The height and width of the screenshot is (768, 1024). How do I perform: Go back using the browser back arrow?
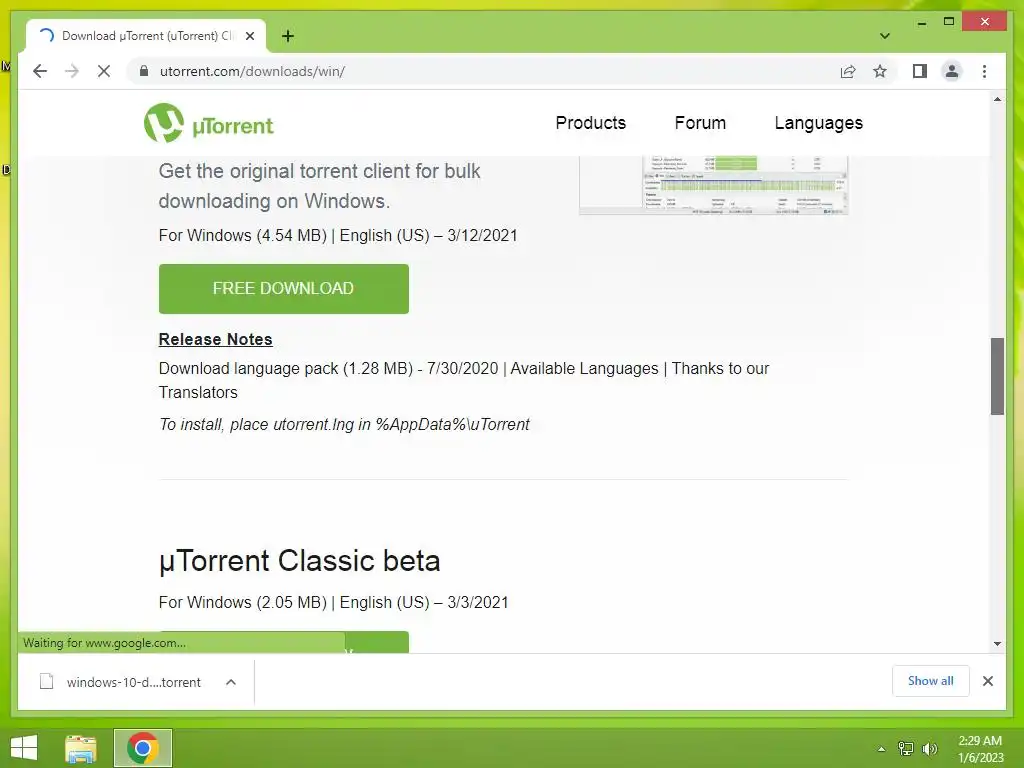point(40,71)
